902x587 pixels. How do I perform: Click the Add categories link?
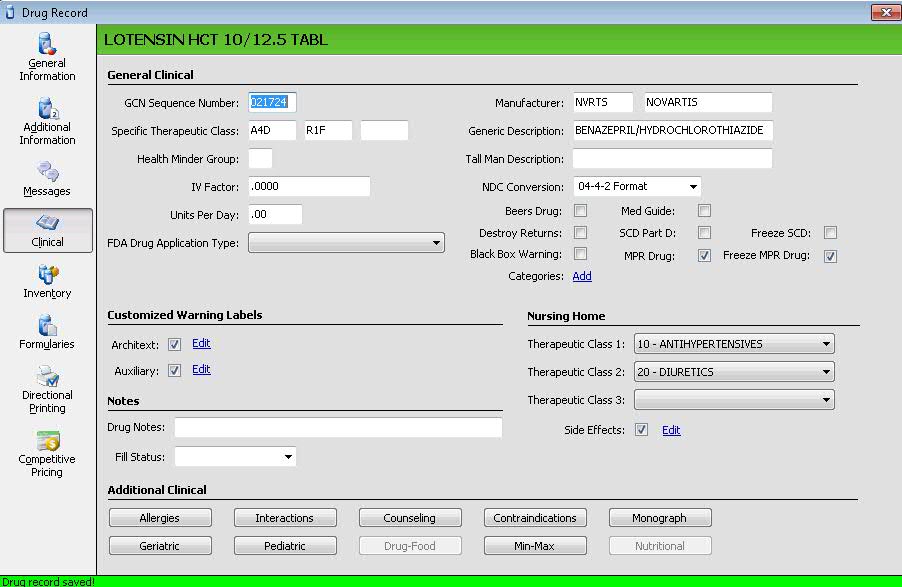coord(582,276)
